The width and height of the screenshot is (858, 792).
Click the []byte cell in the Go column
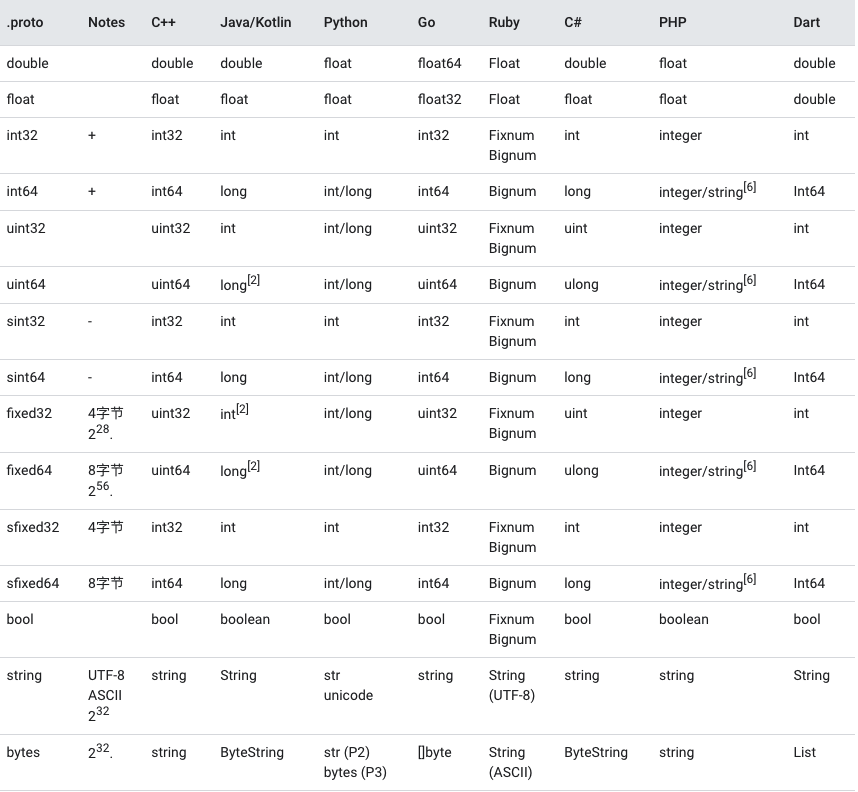coord(434,753)
